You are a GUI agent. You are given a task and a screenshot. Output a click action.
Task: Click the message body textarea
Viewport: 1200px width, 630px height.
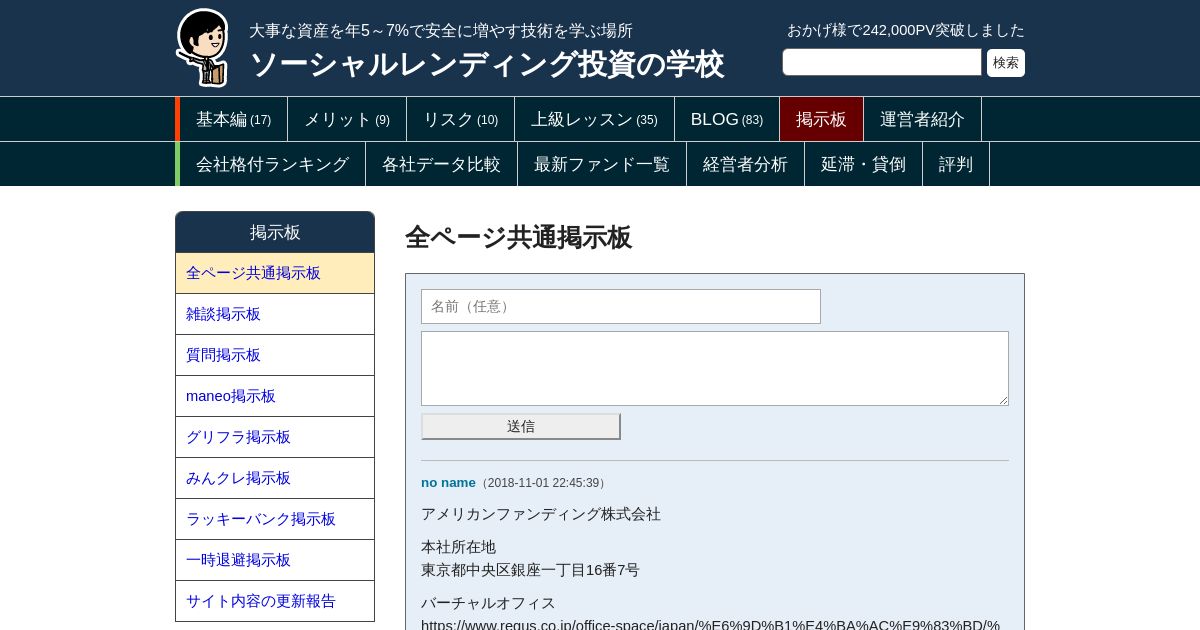click(715, 368)
